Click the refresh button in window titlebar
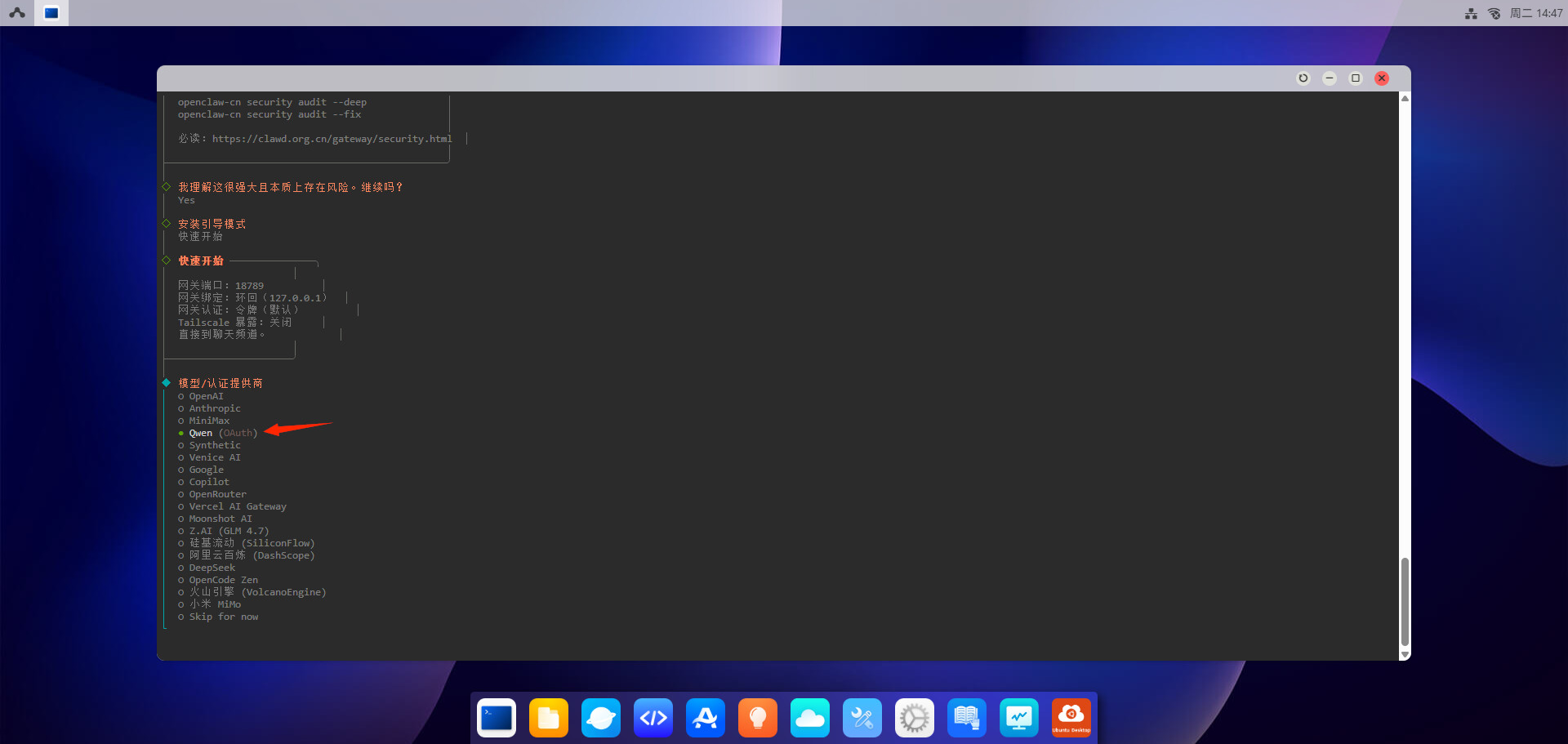 click(1303, 78)
